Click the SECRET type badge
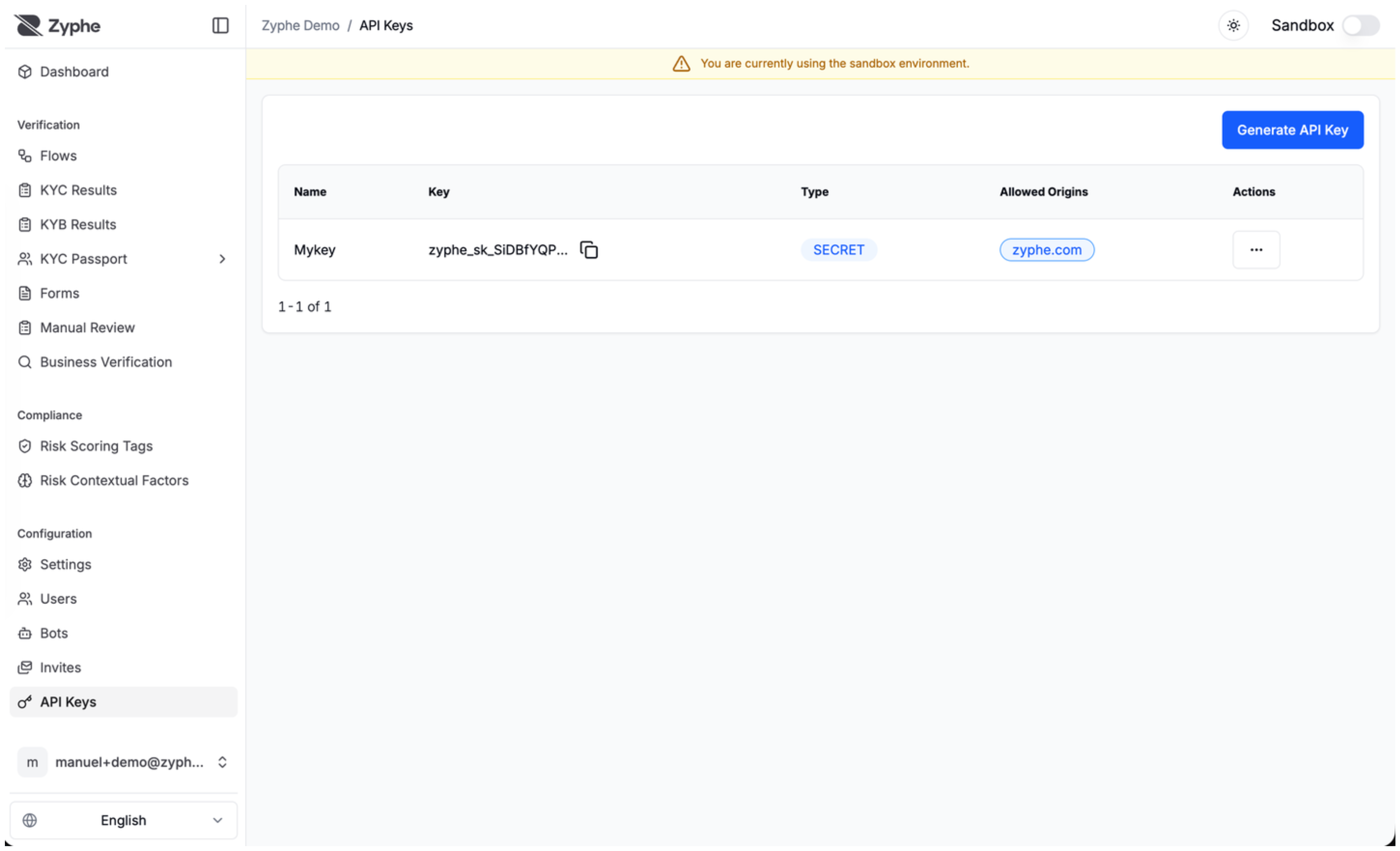Screen dimensions: 1400x851 coord(839,250)
